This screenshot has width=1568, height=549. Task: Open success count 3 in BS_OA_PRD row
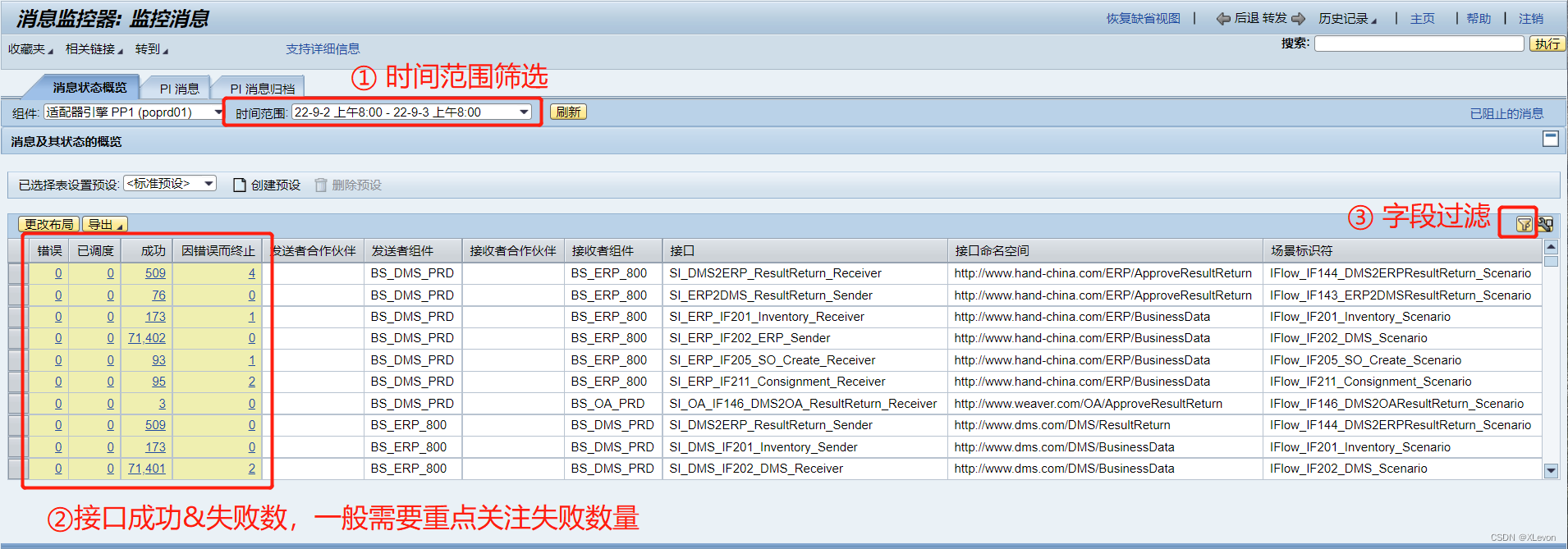pyautogui.click(x=162, y=404)
